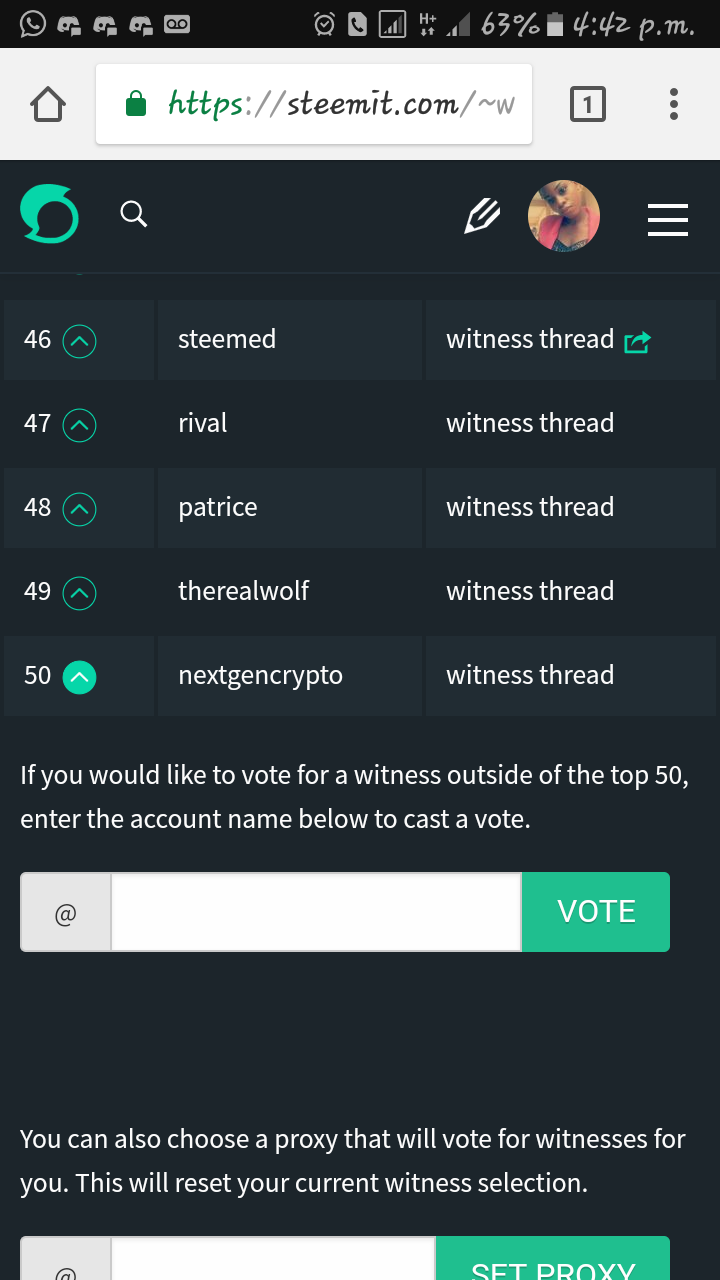Open the browser tabs counter
The height and width of the screenshot is (1280, 720).
pyautogui.click(x=587, y=104)
